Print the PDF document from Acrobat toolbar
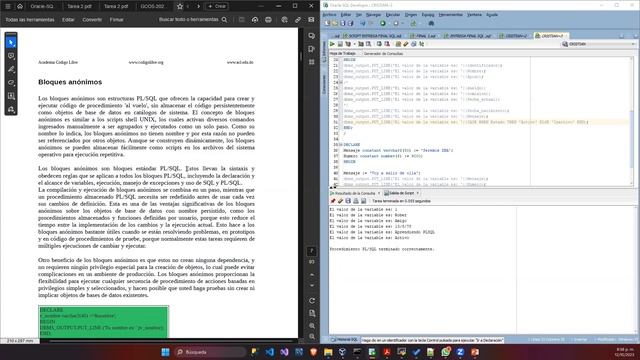The image size is (640, 360). (268, 20)
